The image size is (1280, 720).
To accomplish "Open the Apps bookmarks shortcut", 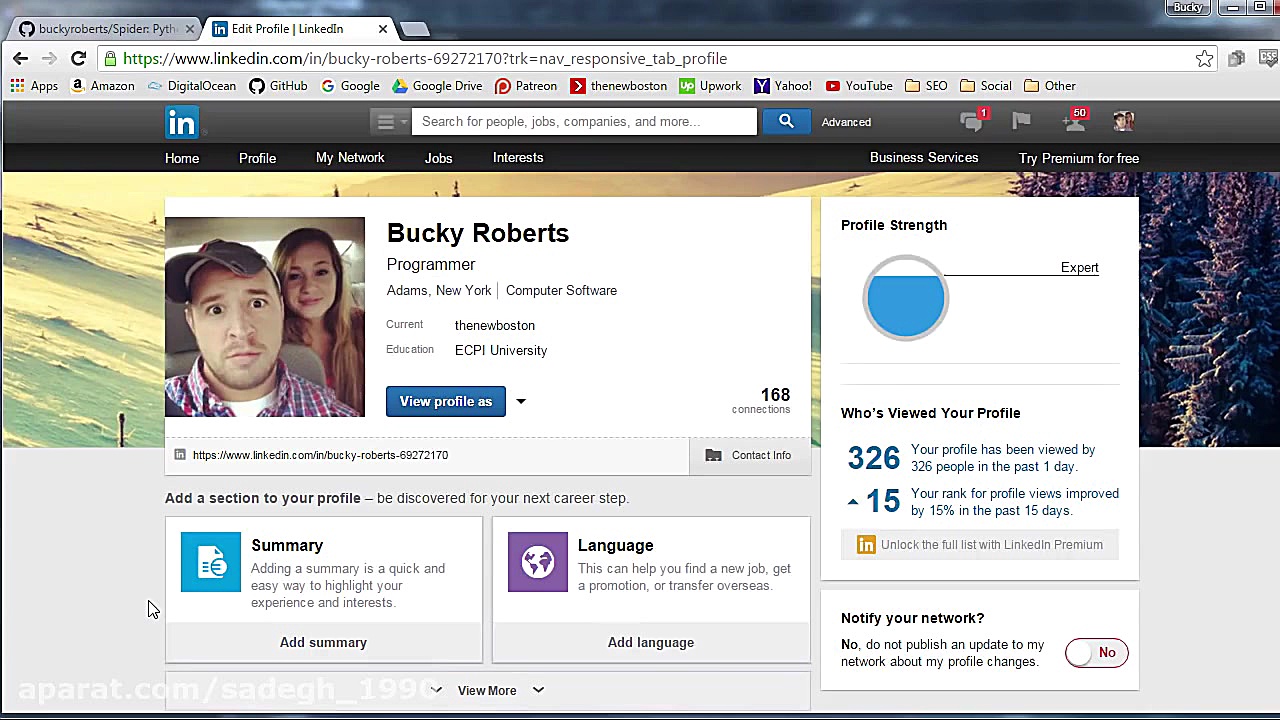I will 34,86.
